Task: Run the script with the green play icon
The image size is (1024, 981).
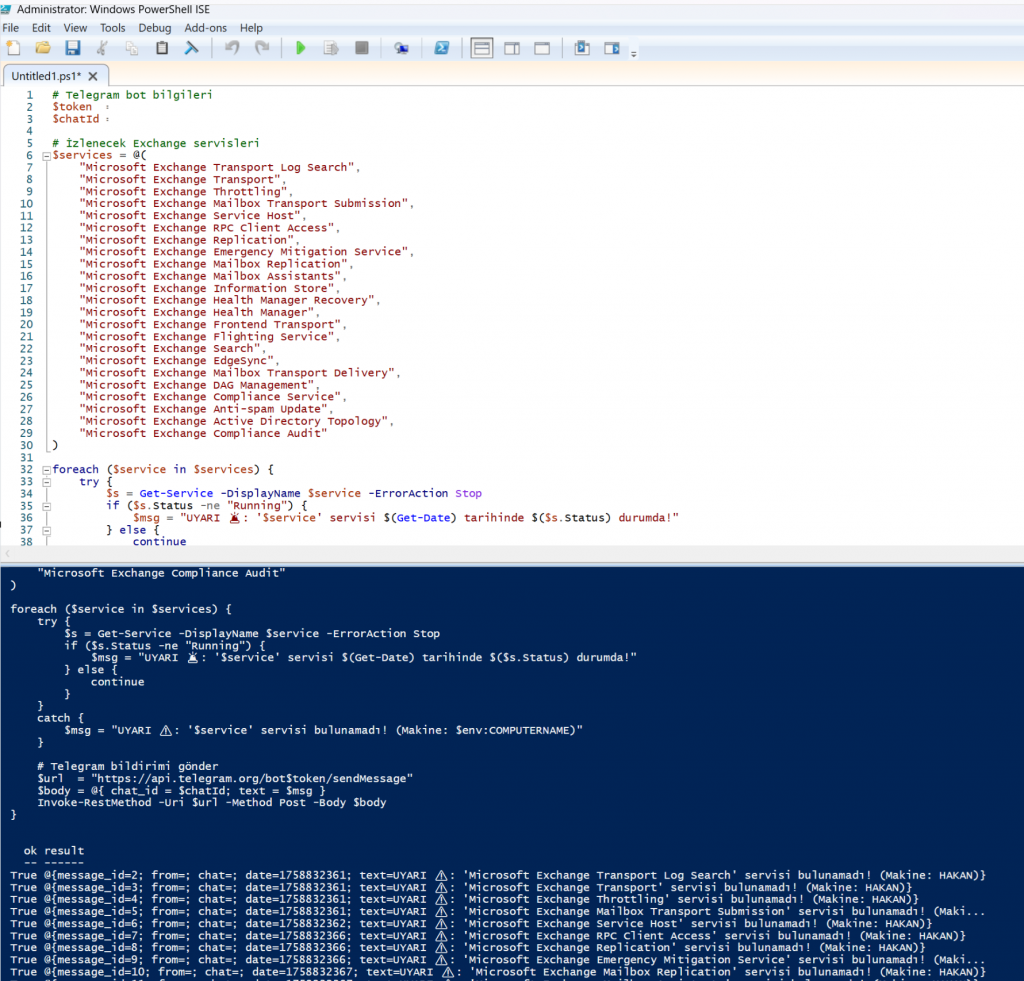Action: pyautogui.click(x=300, y=48)
